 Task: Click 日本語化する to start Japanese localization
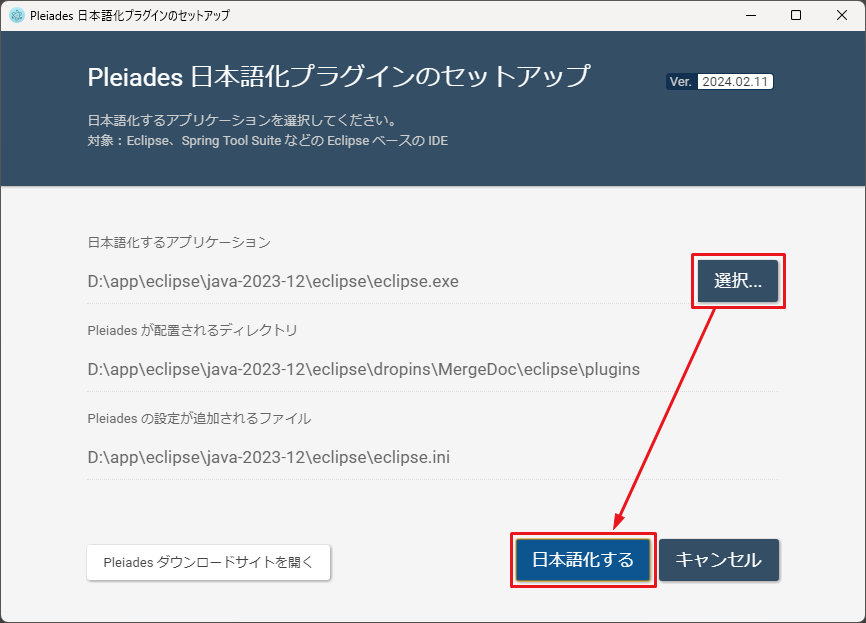(x=583, y=560)
